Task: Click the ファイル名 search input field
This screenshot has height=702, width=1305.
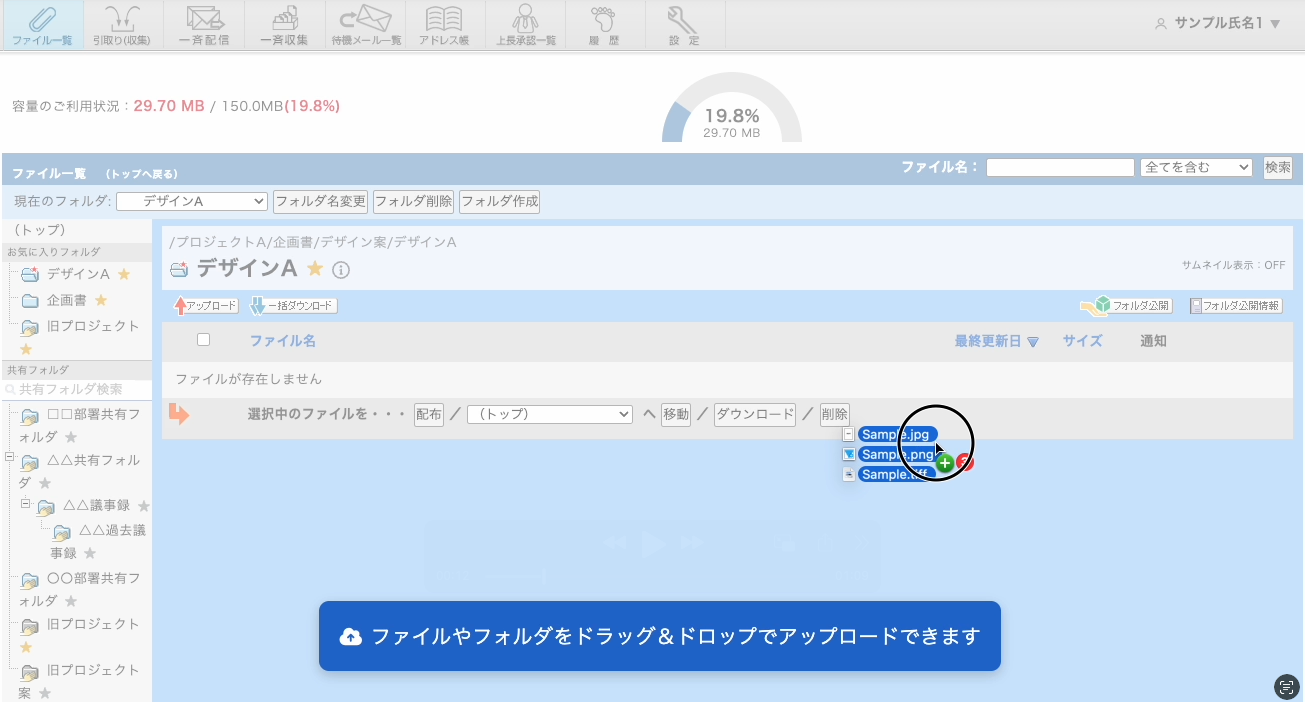Action: (1060, 168)
